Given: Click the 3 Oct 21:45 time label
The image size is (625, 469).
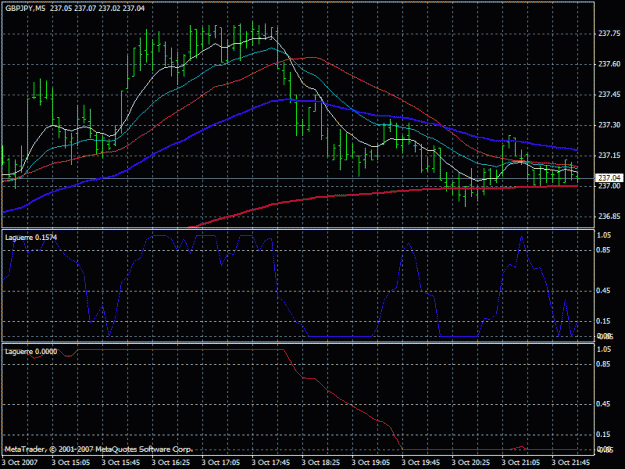Looking at the screenshot, I should (571, 463).
